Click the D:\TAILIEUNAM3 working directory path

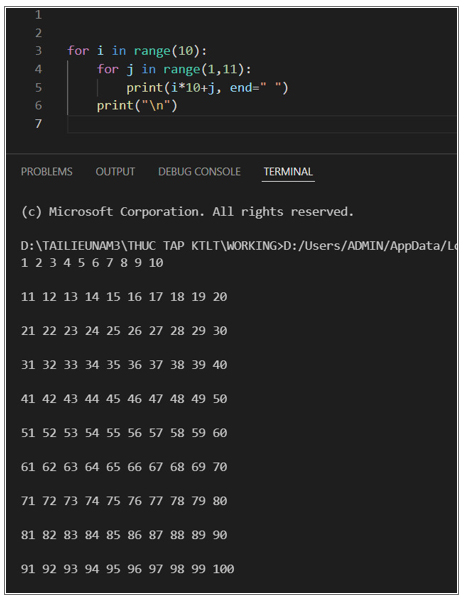(x=152, y=246)
